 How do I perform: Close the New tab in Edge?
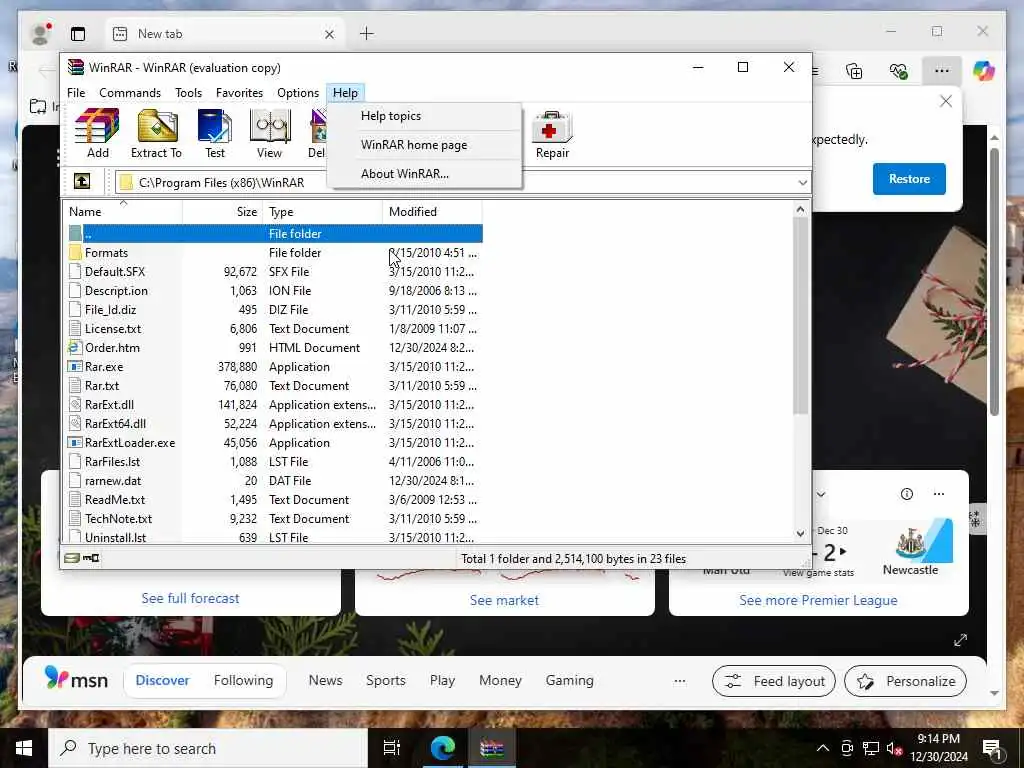[x=329, y=34]
